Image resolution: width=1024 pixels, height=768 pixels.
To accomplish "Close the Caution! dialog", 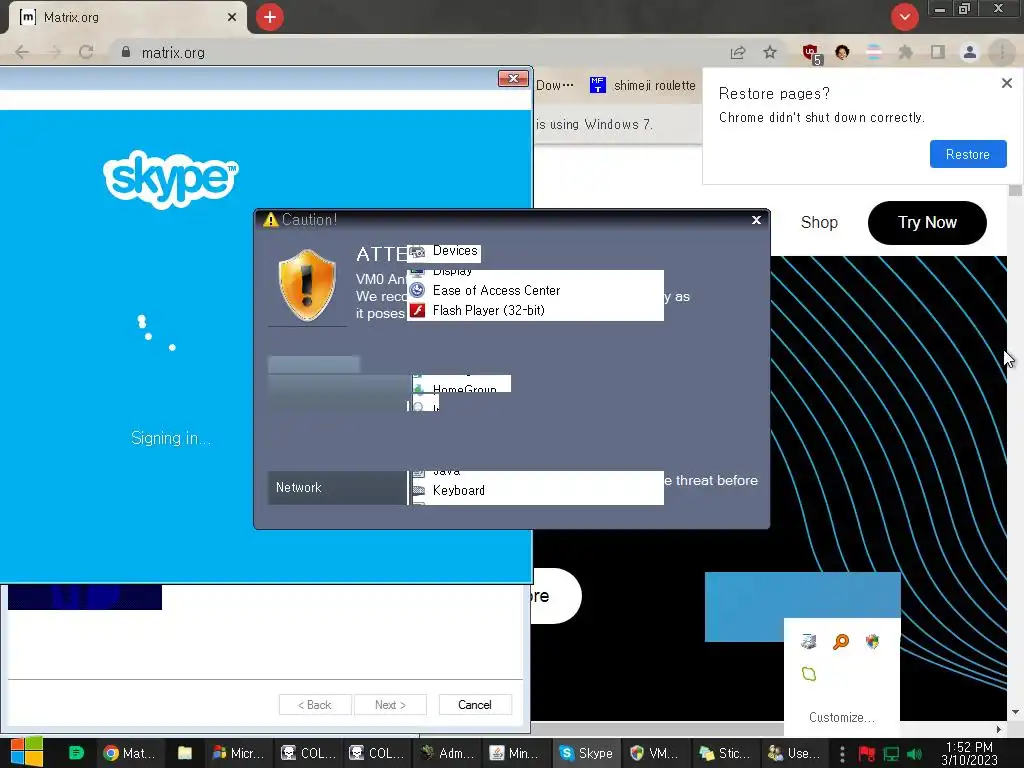I will (756, 220).
